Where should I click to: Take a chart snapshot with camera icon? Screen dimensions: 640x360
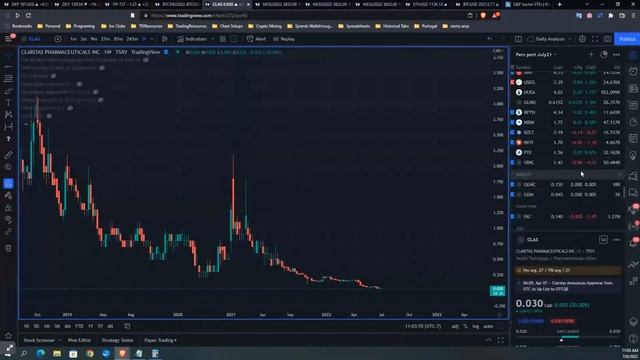tap(608, 39)
